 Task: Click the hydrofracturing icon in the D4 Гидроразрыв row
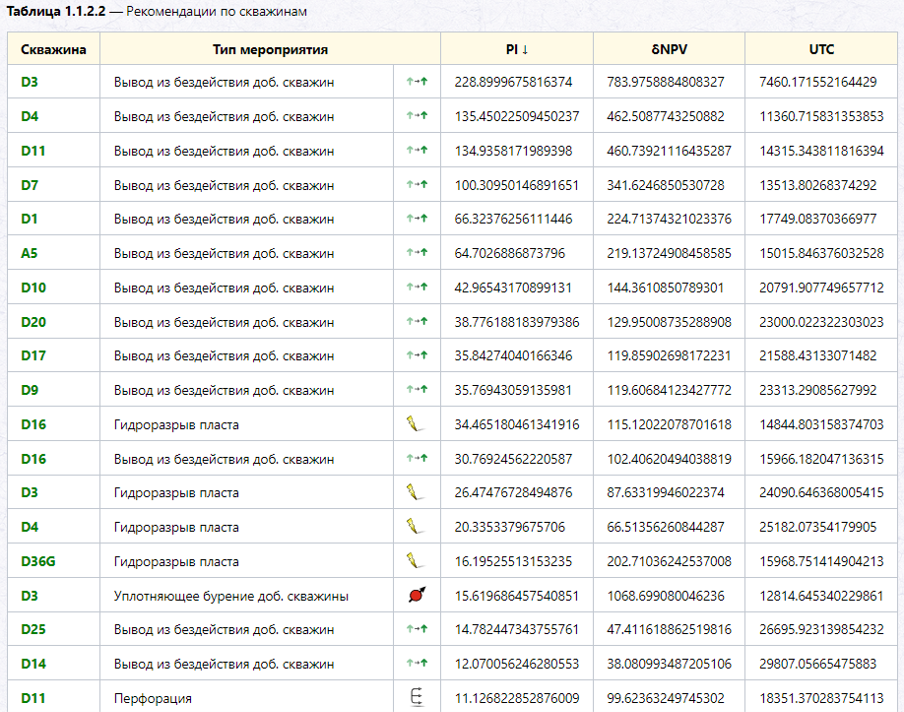point(415,526)
